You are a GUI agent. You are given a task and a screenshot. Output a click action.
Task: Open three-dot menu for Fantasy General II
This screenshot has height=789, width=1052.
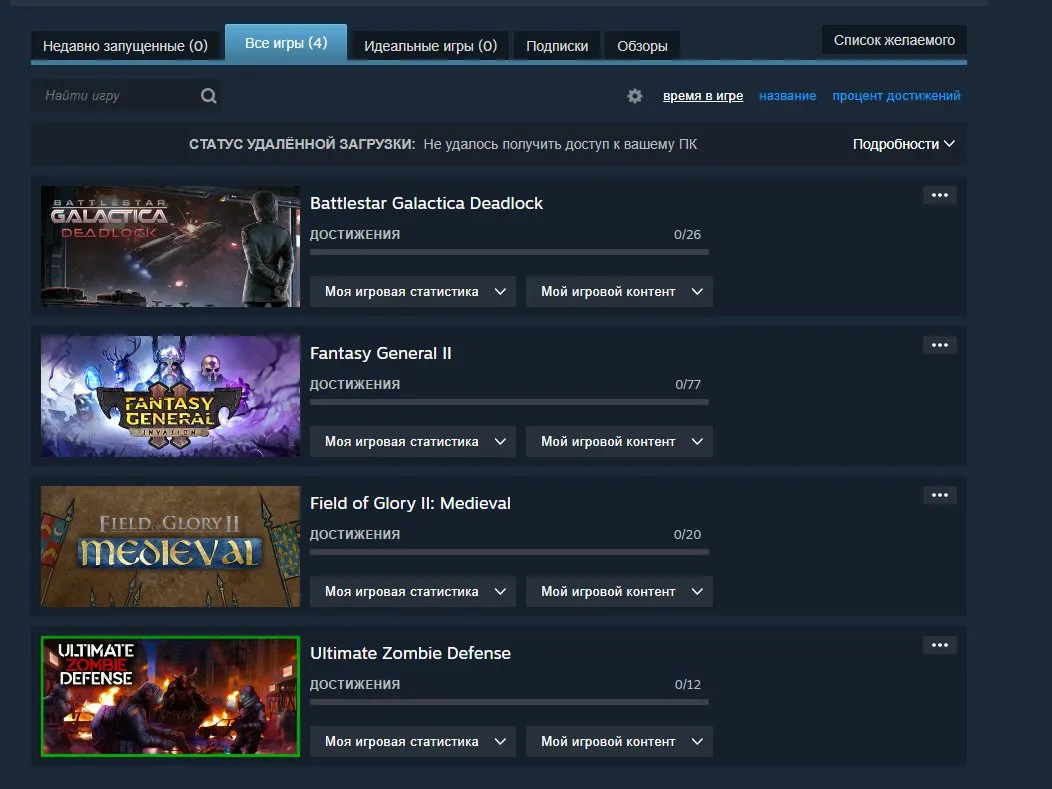(940, 346)
